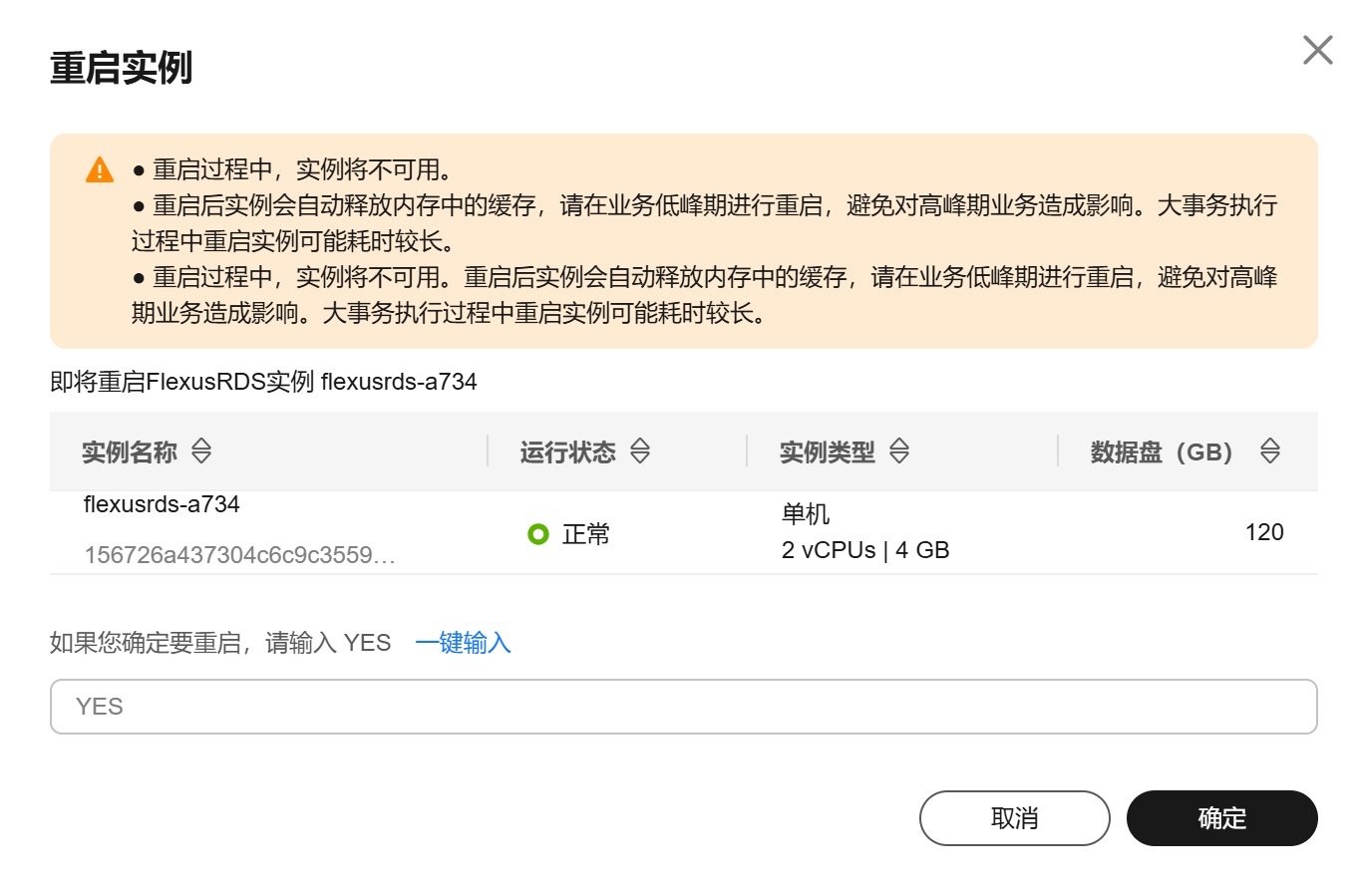
Task: Click the green 正常 status circle icon
Action: 538,534
